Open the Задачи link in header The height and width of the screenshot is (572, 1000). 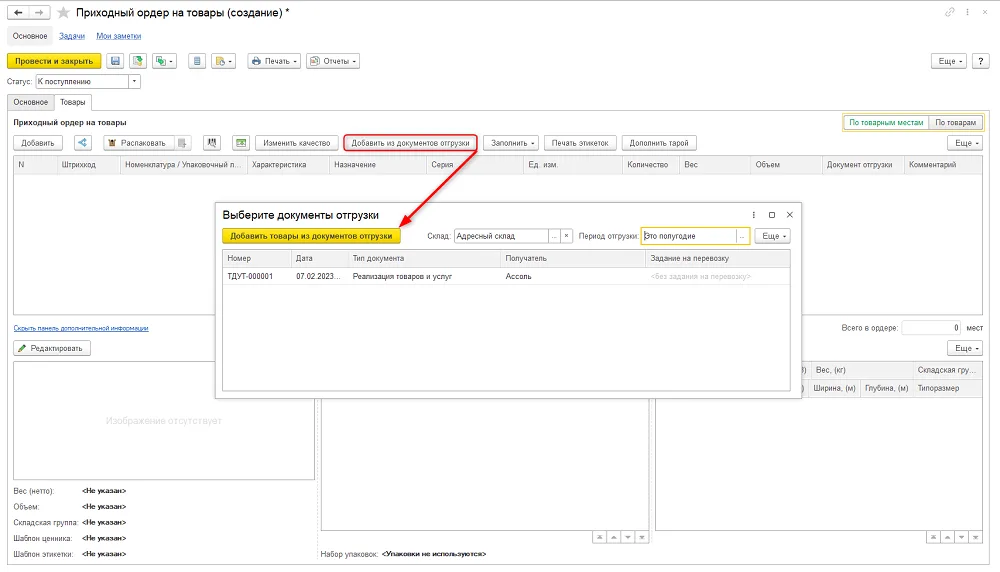[72, 36]
